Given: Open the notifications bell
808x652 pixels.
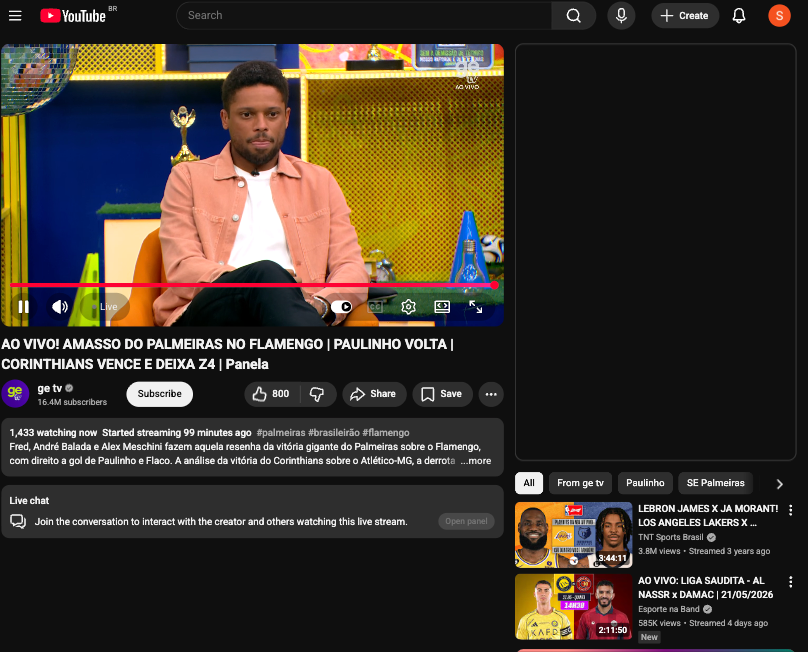Looking at the screenshot, I should tap(739, 15).
